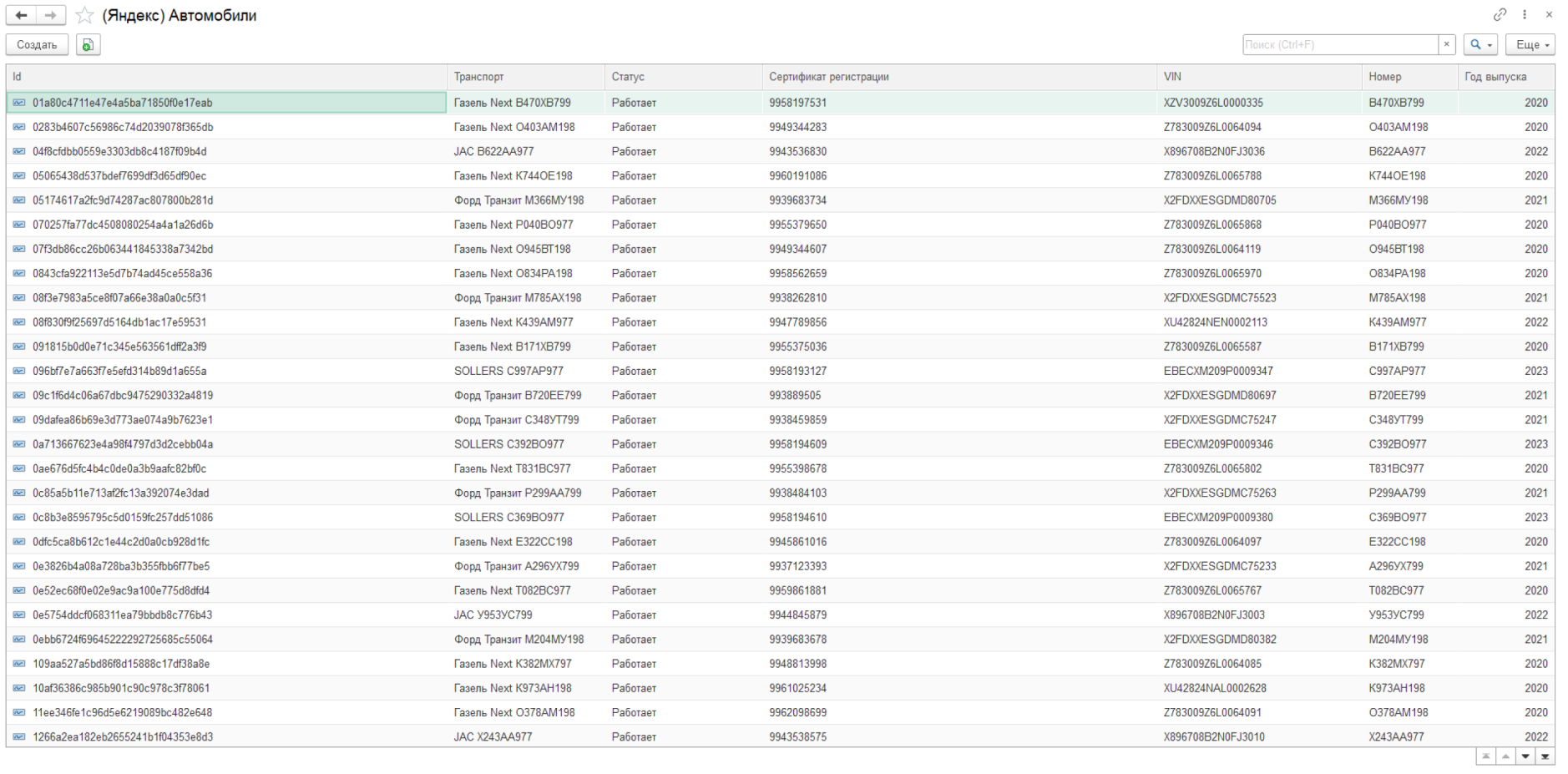
Task: Clear the search field with small x
Action: [1447, 45]
